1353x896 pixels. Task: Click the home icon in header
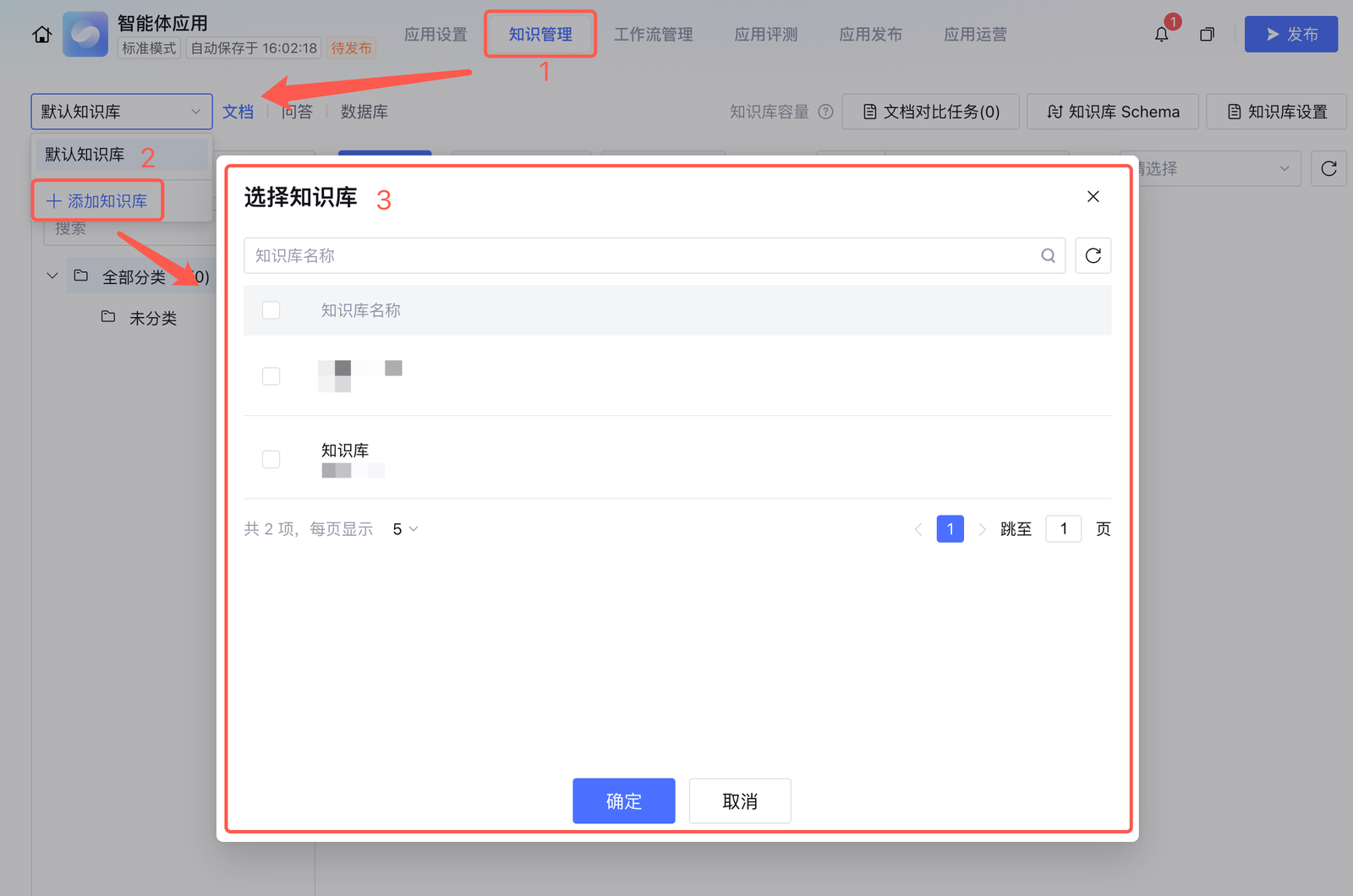click(41, 35)
